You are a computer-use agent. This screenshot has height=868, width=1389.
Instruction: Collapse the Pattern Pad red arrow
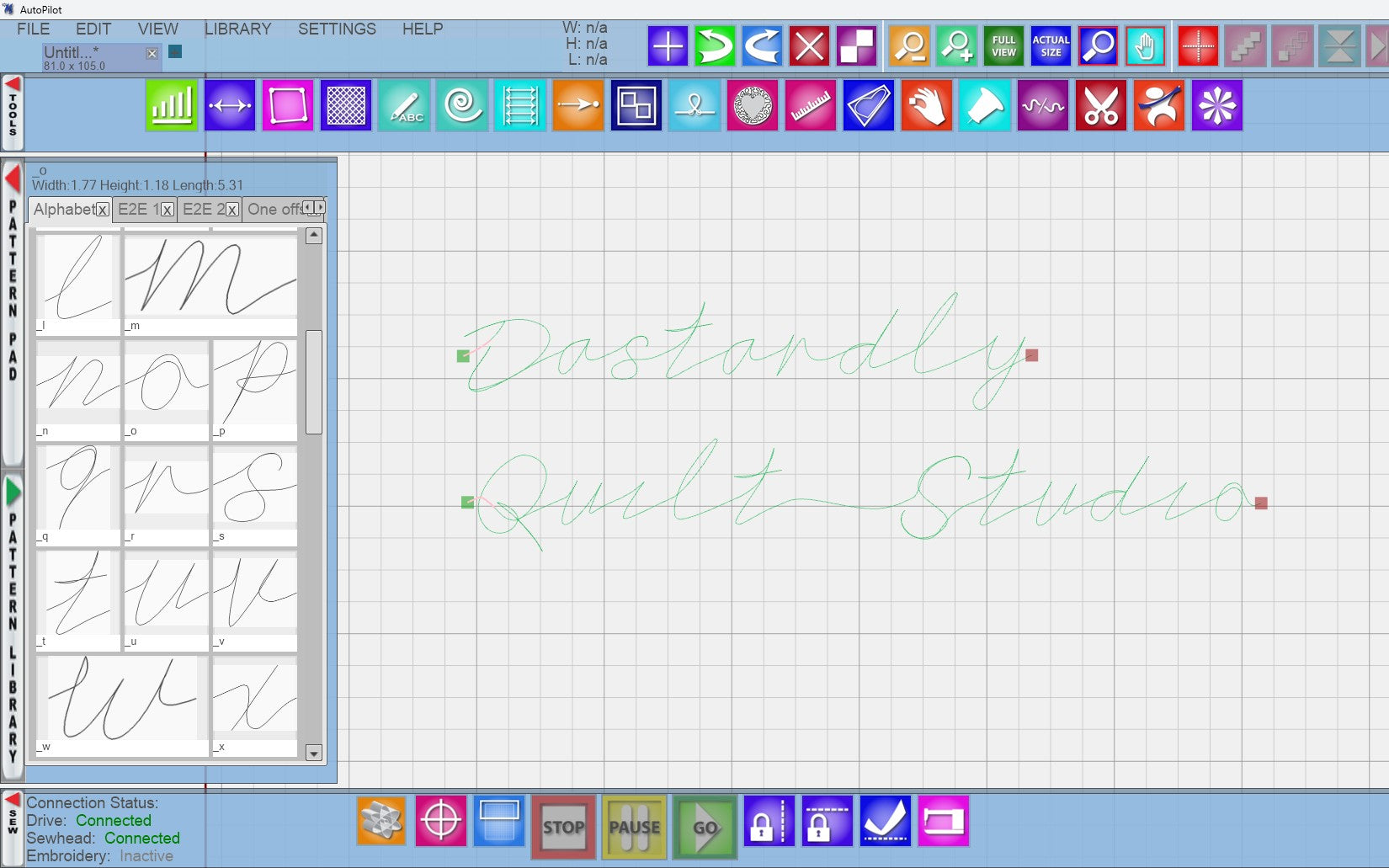[13, 178]
